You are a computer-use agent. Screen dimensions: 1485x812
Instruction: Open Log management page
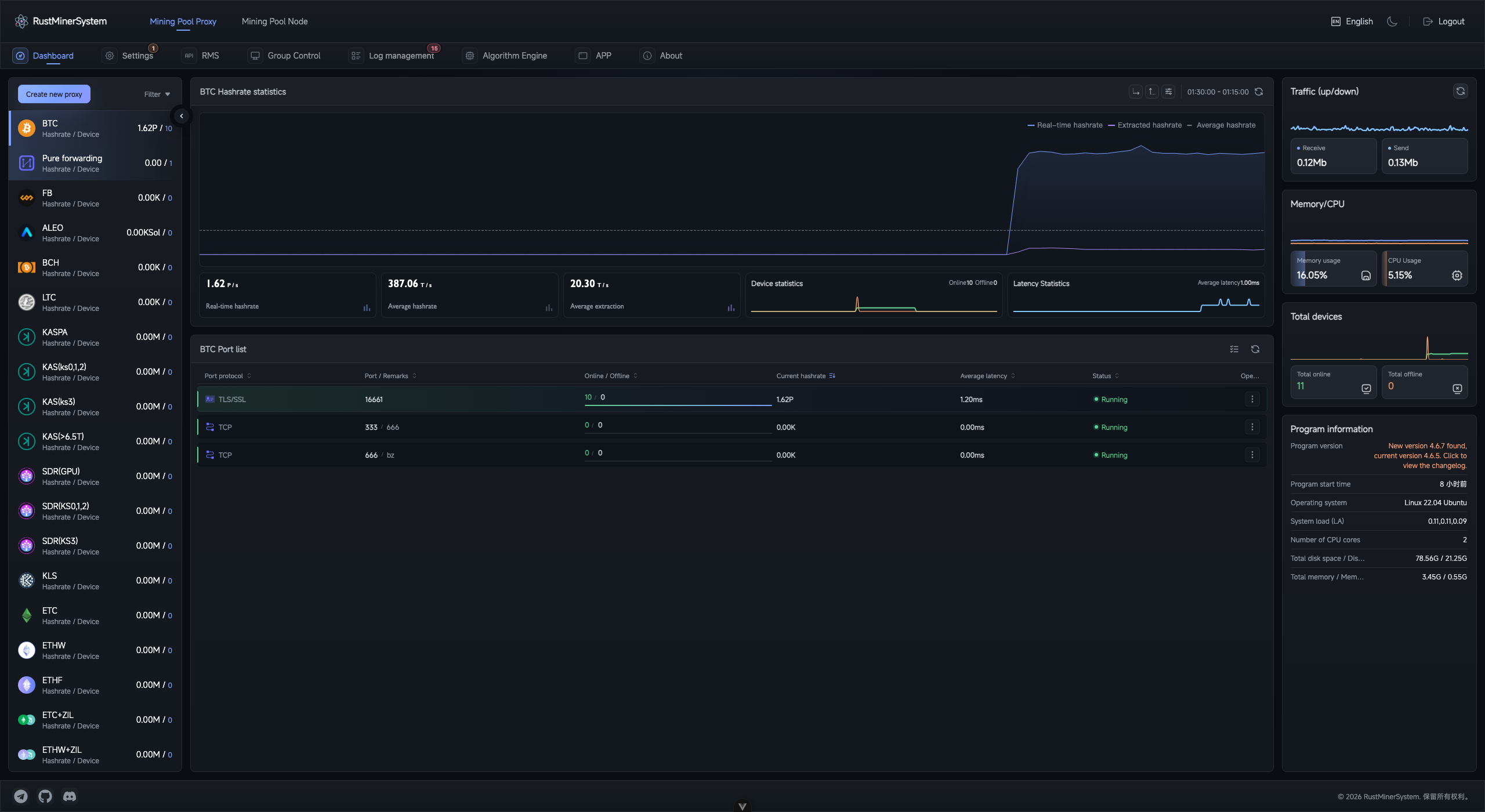point(392,56)
